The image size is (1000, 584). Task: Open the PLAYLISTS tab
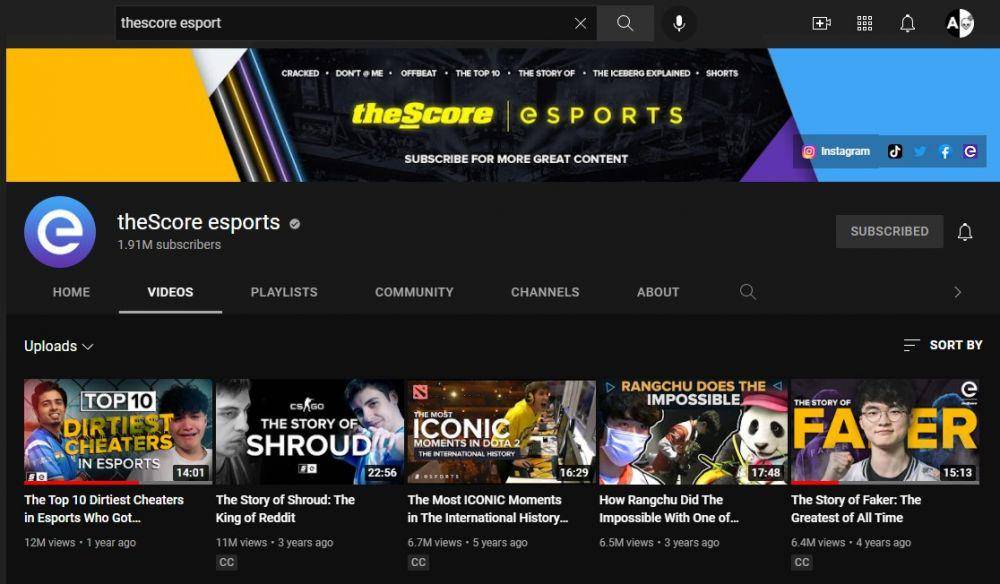pos(284,292)
